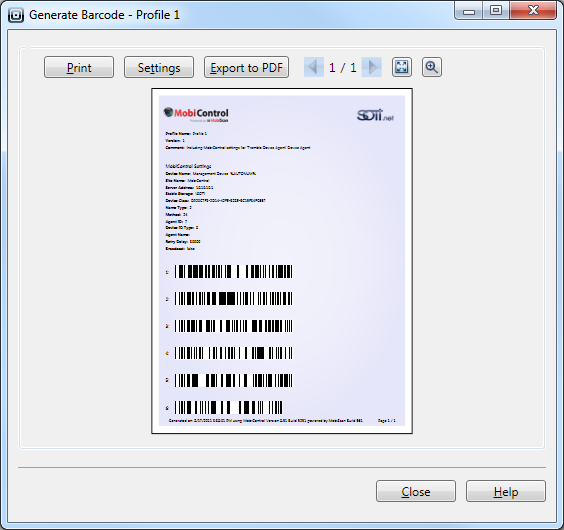Zoom in with the magnifier icon
The height and width of the screenshot is (530, 564).
(432, 67)
